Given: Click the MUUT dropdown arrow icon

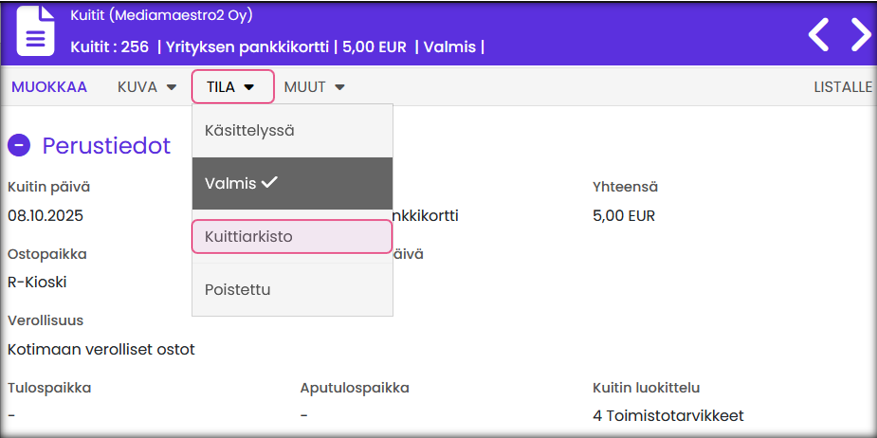Looking at the screenshot, I should pyautogui.click(x=340, y=88).
